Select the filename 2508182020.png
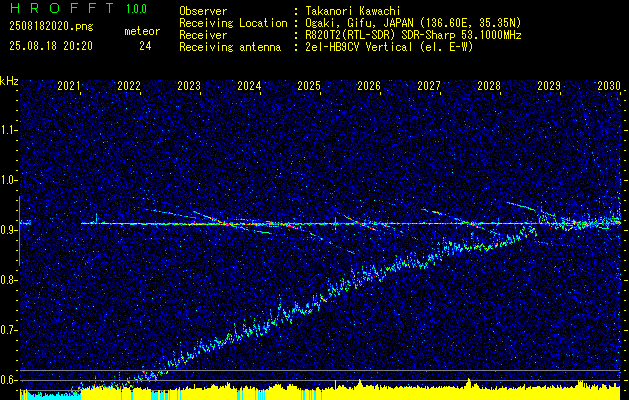 (x=51, y=26)
